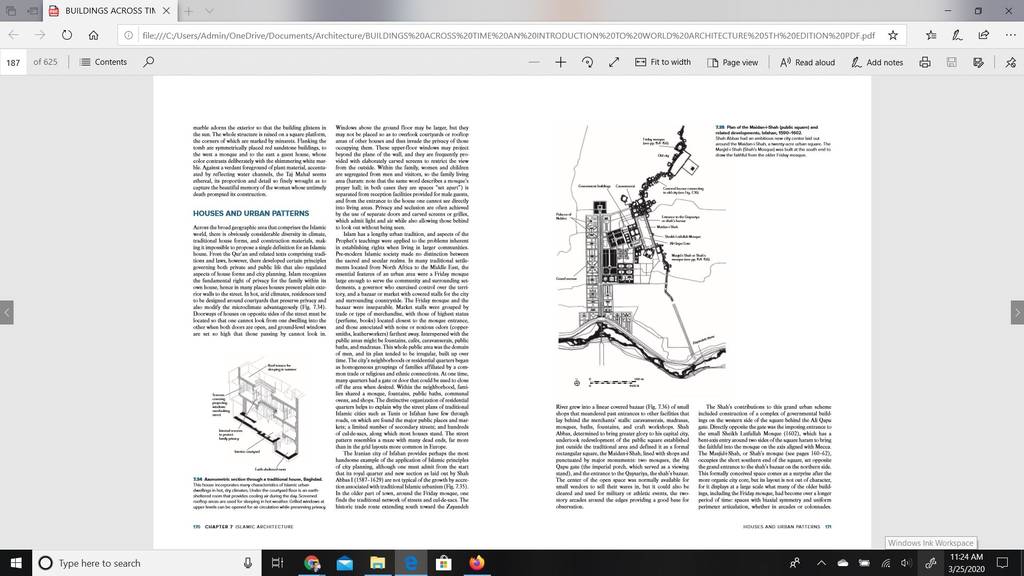Choose Add notes tool

877,62
